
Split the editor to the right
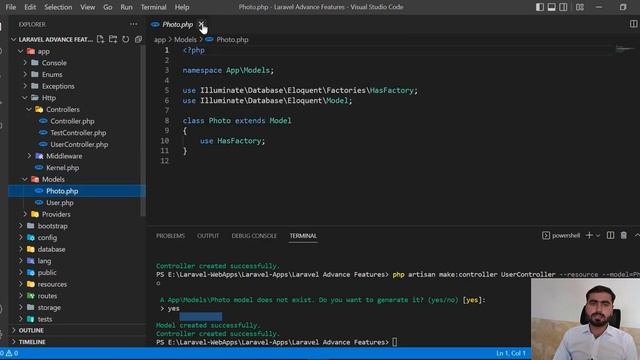(x=633, y=24)
